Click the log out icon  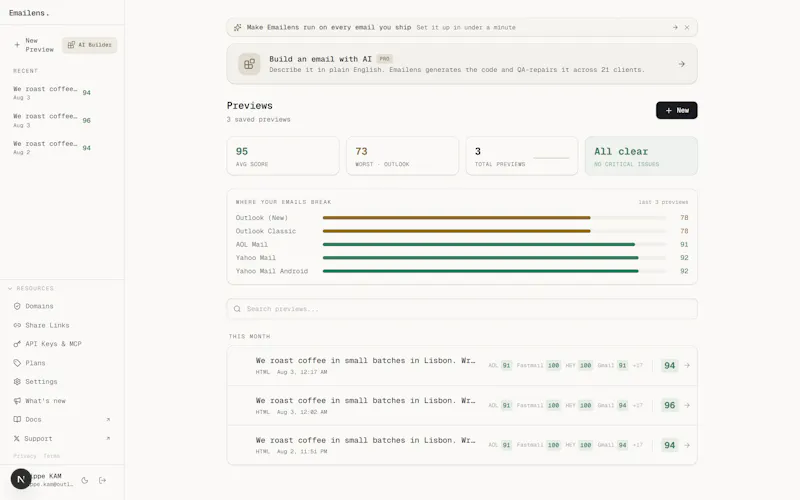coord(103,480)
